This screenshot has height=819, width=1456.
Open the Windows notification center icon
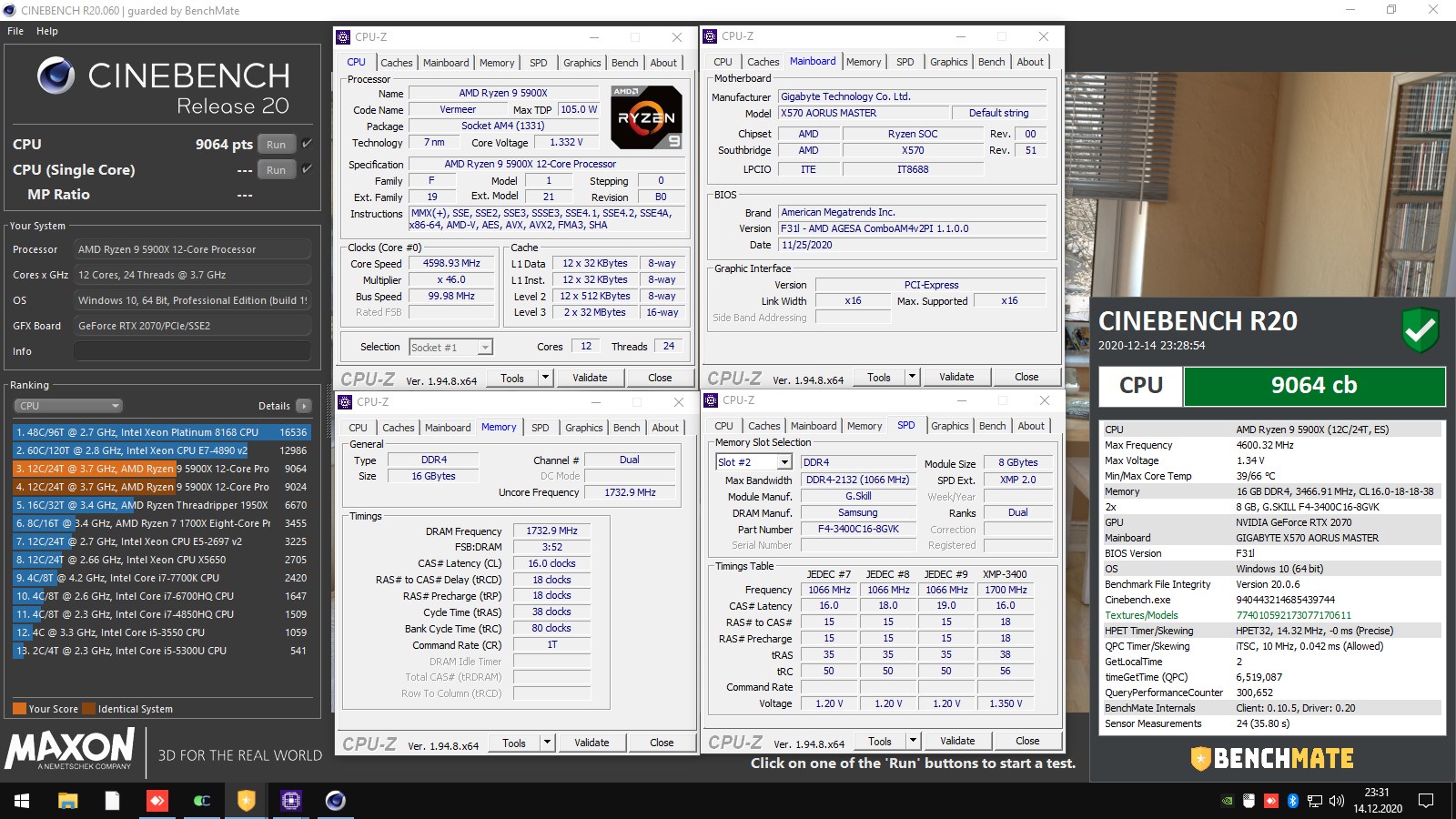tap(1426, 801)
